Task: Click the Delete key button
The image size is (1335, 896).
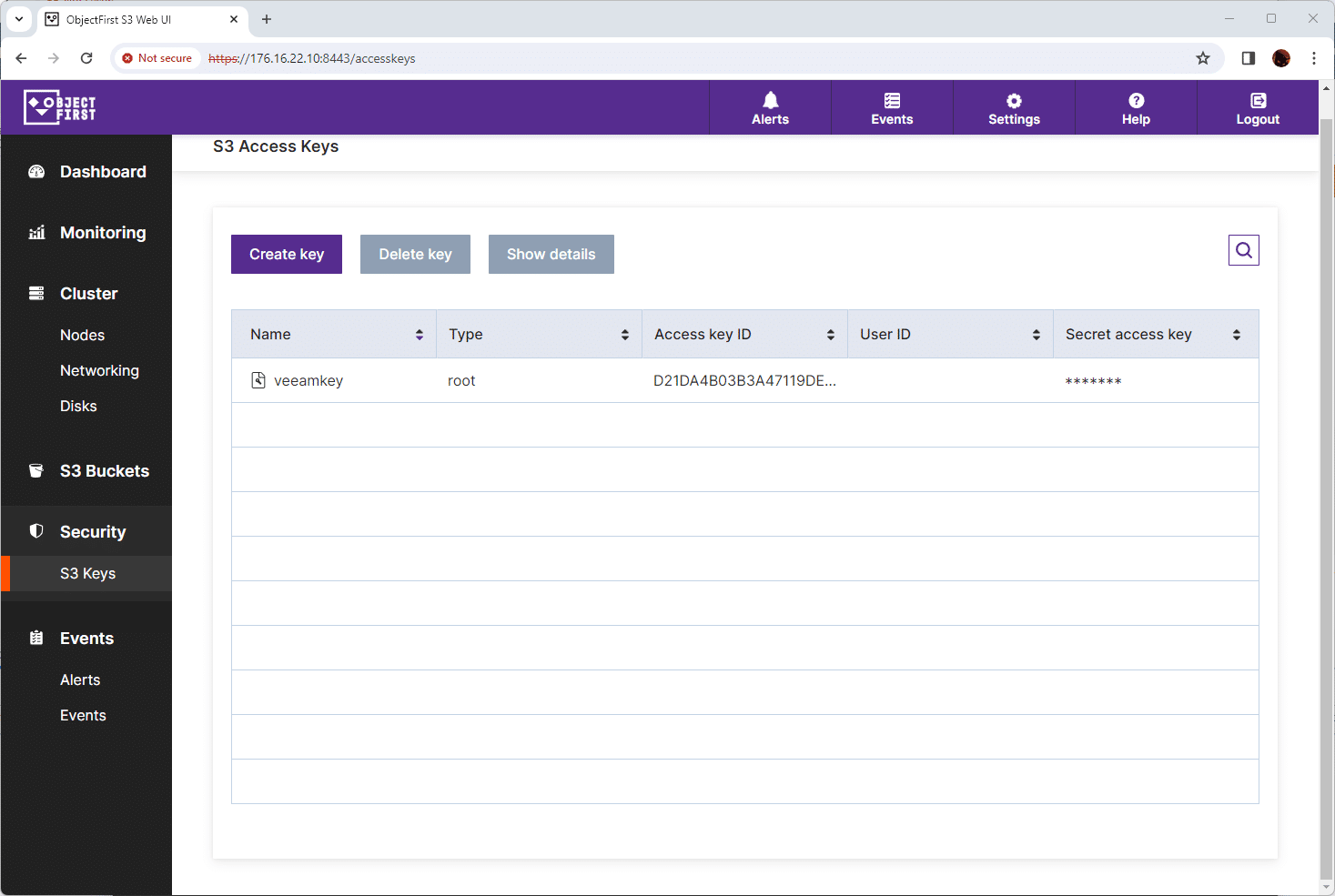Action: click(x=415, y=255)
